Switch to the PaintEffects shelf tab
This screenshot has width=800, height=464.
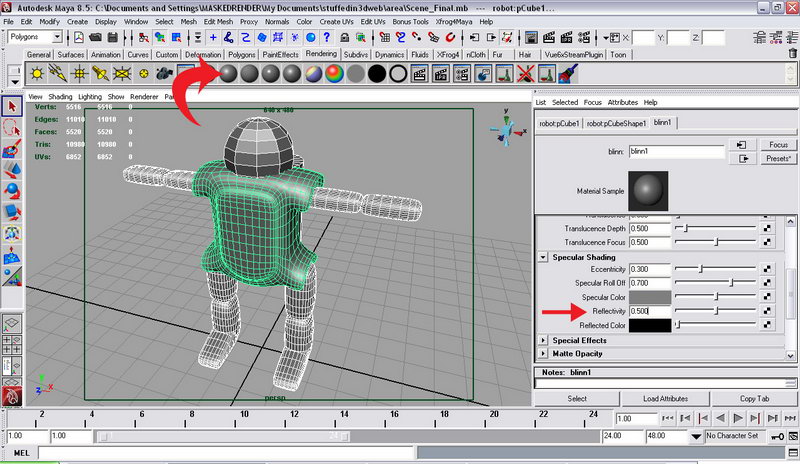point(281,54)
